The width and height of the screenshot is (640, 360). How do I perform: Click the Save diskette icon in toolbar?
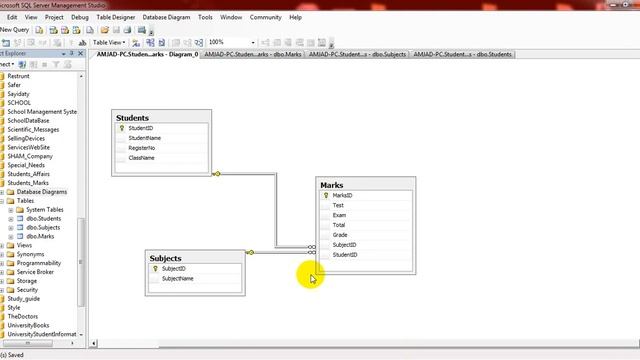[x=116, y=30]
